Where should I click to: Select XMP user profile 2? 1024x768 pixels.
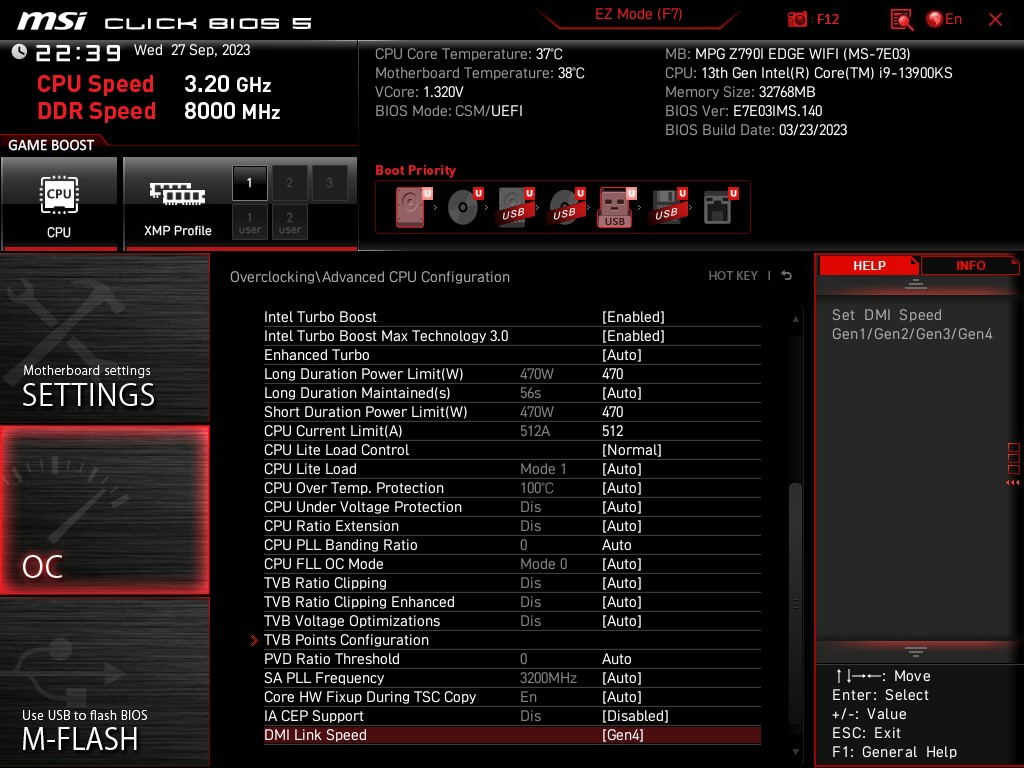pos(289,222)
